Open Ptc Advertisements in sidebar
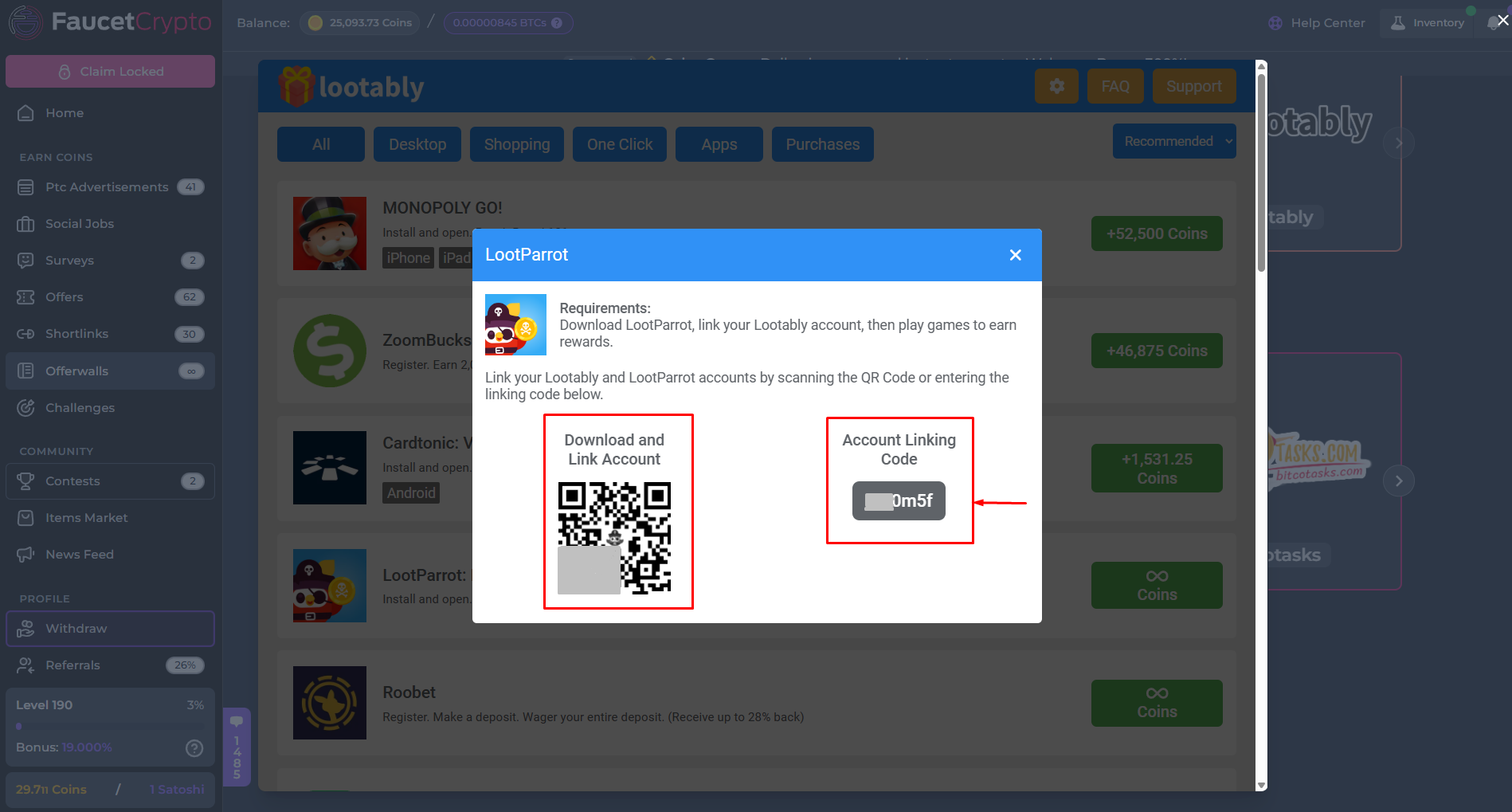Viewport: 1512px width, 812px height. click(x=110, y=187)
